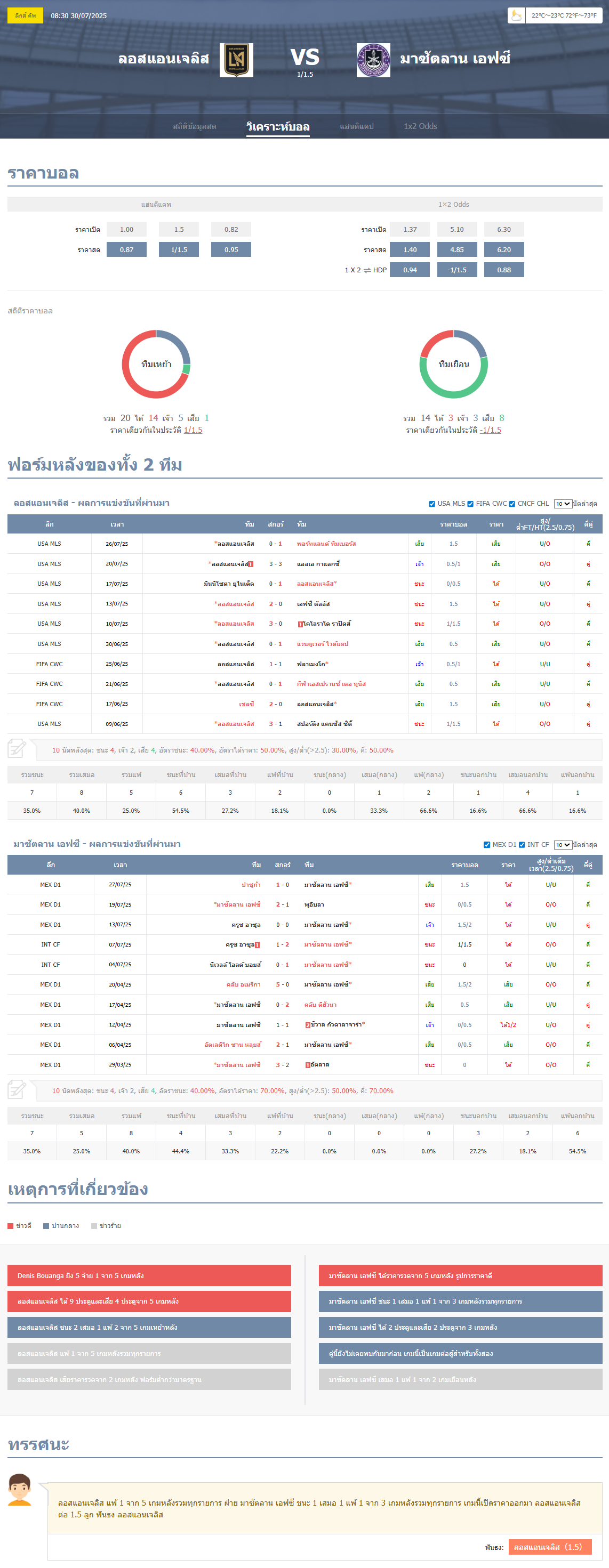Click มินนิโซตา ยูไนเต็ด in the 17/07/25 row
This screenshot has height=1568, width=609.
click(x=229, y=584)
